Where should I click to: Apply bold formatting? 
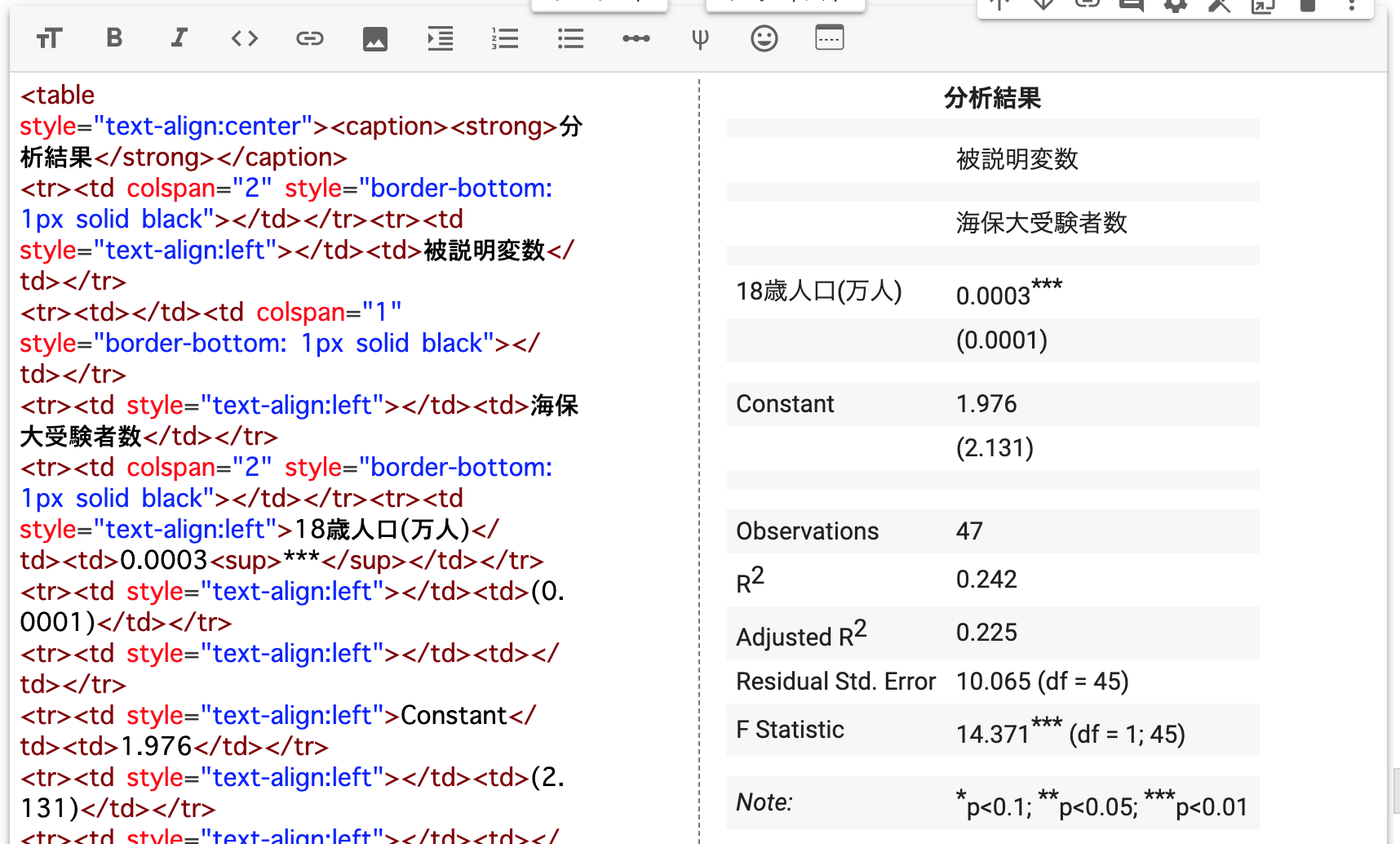tap(114, 38)
